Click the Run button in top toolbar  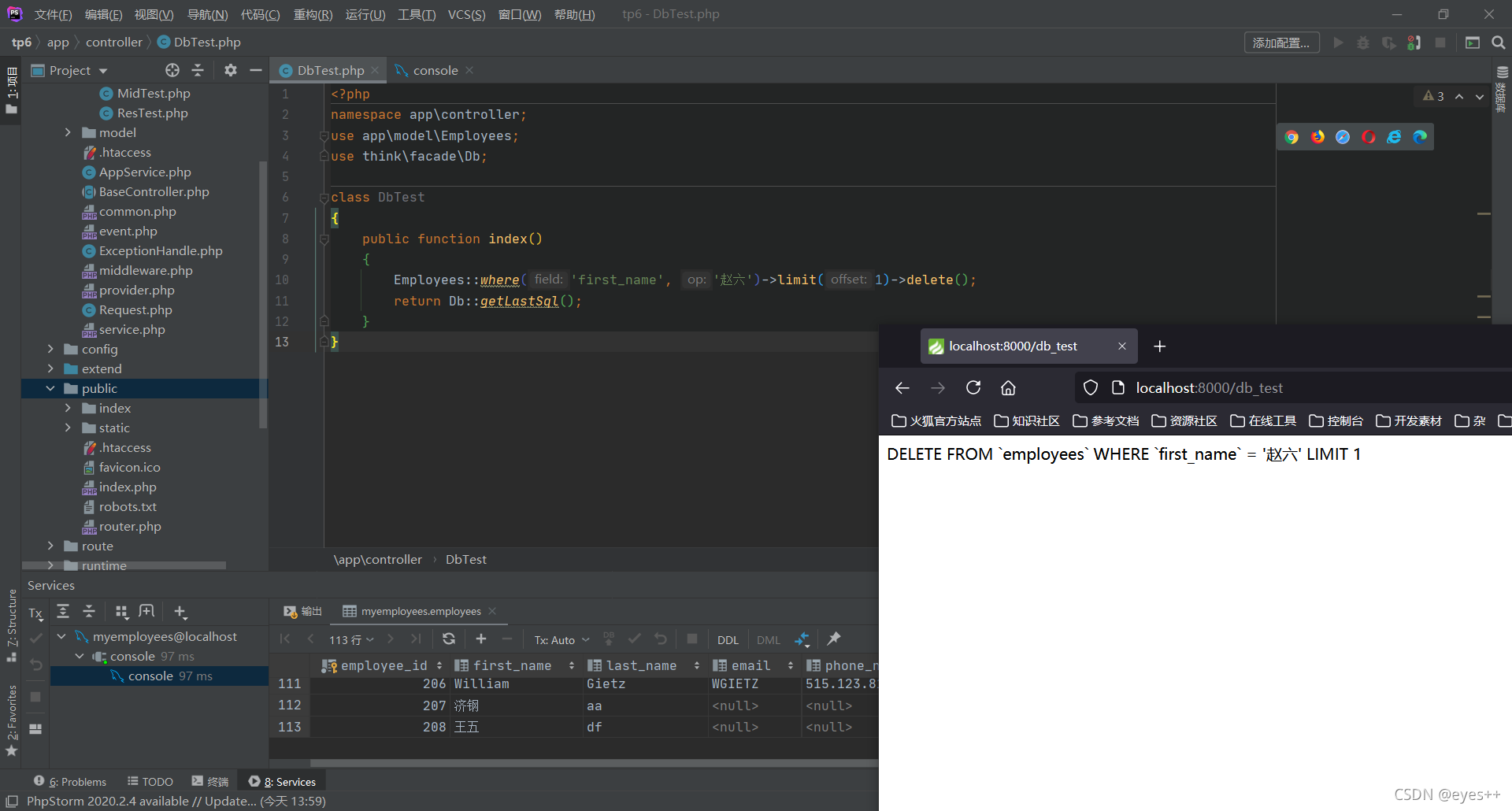coord(1338,43)
